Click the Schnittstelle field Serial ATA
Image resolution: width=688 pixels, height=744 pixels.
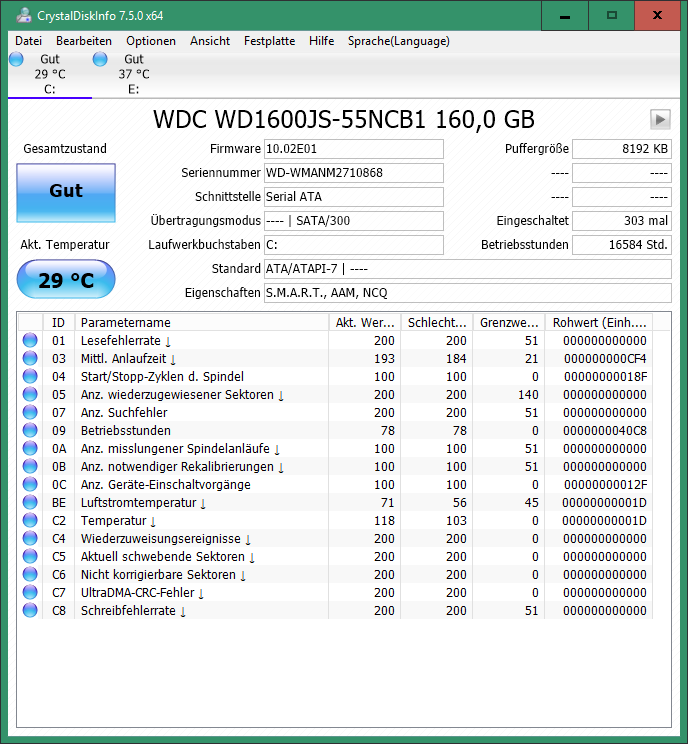tap(353, 197)
